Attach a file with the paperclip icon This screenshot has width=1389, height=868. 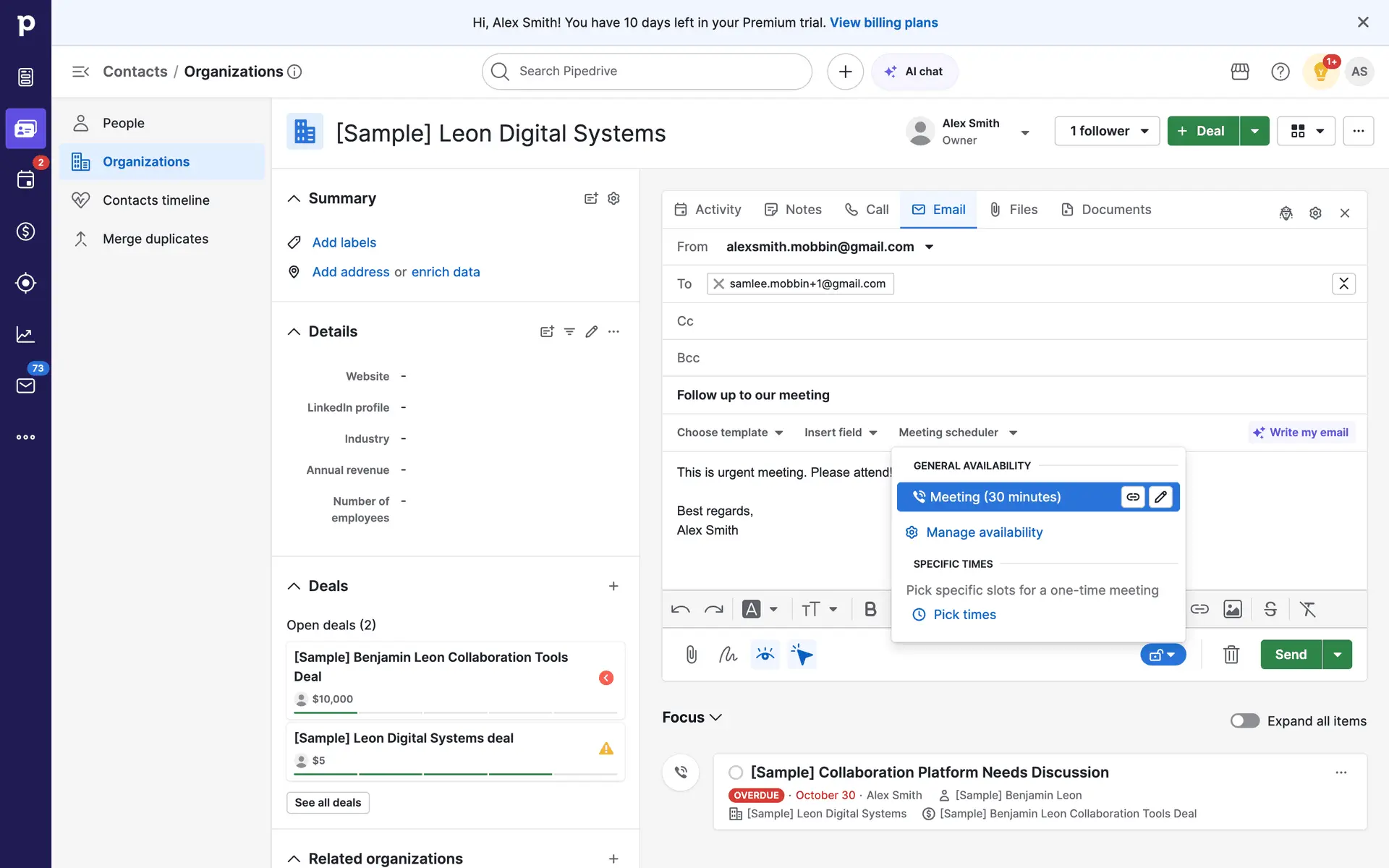click(x=691, y=655)
